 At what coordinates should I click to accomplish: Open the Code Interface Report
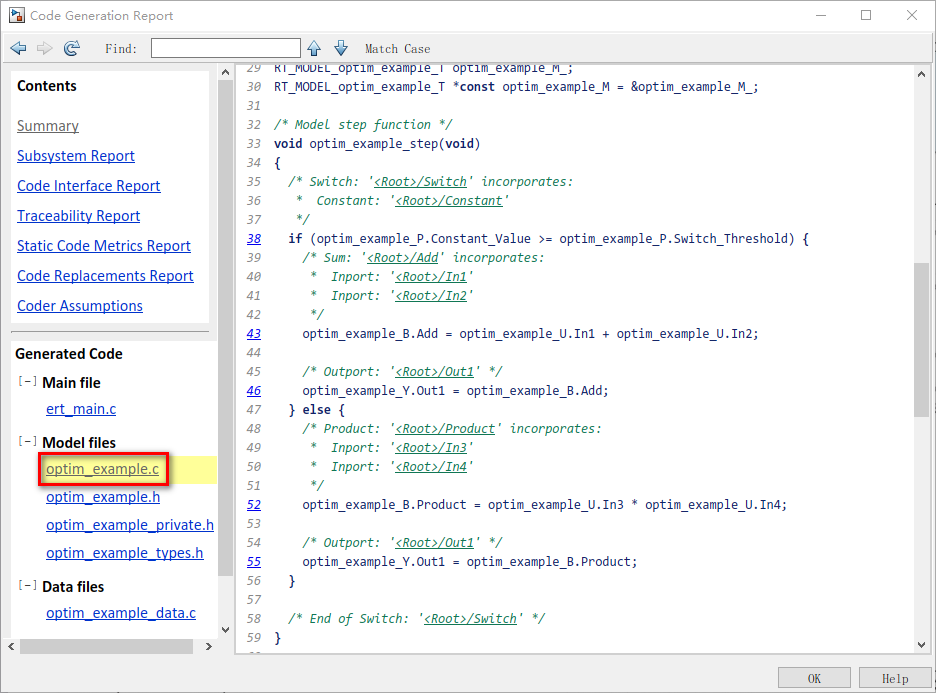coord(88,186)
